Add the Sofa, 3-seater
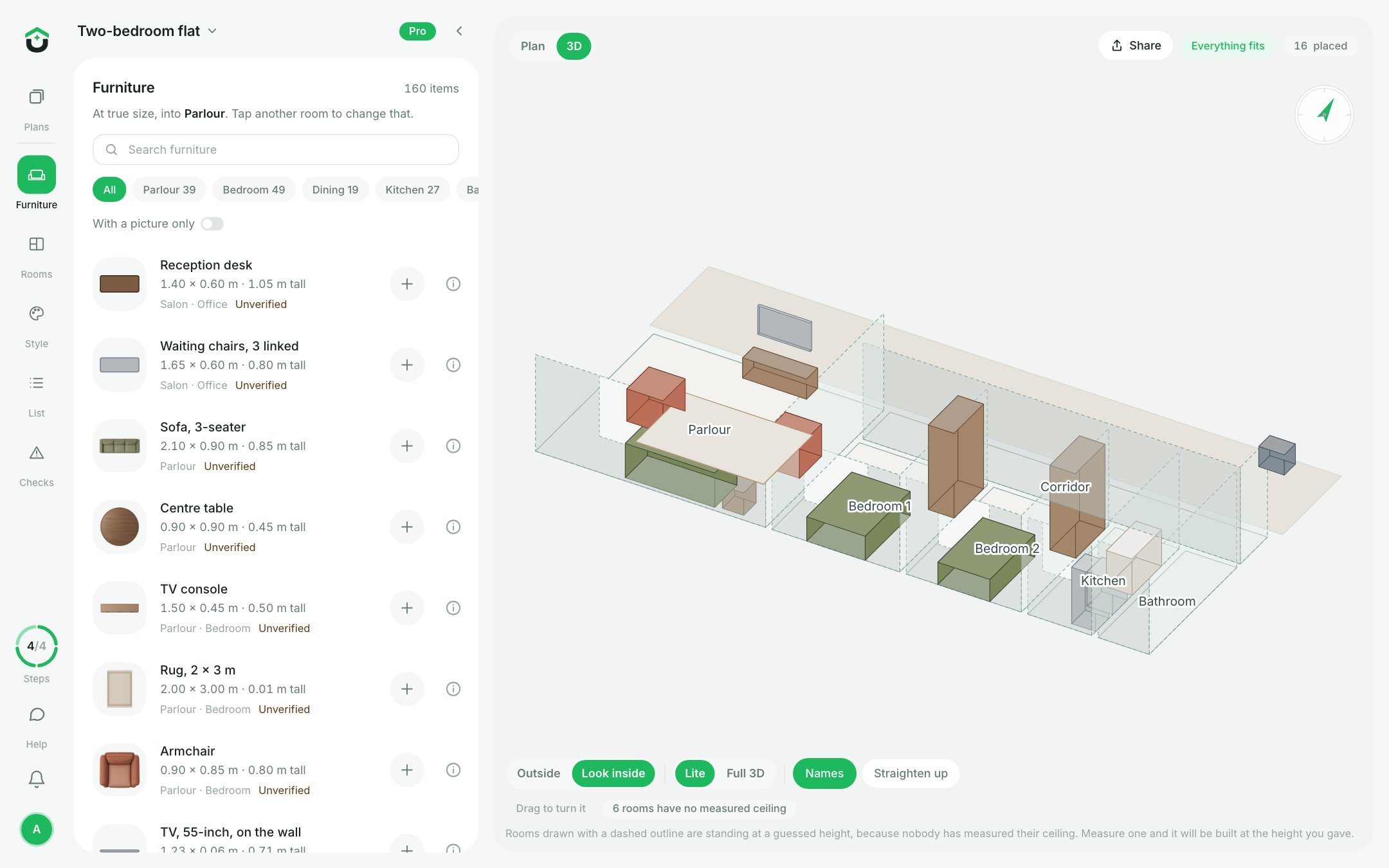Screen dimensions: 1389x868 tap(407, 446)
